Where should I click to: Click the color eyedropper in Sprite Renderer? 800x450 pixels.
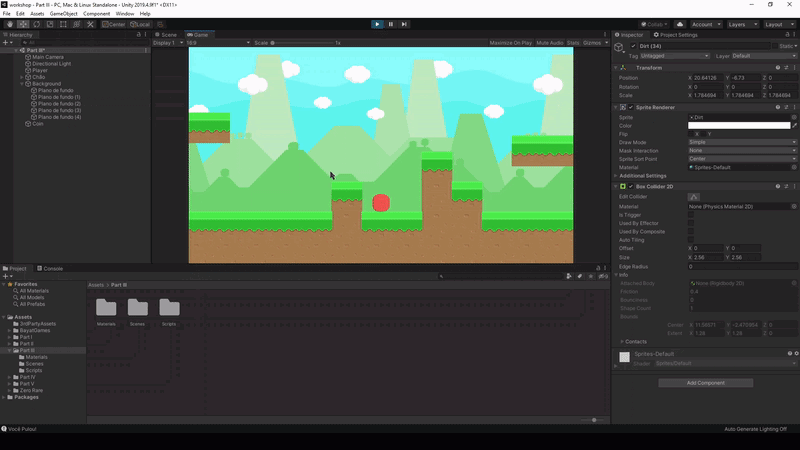795,126
